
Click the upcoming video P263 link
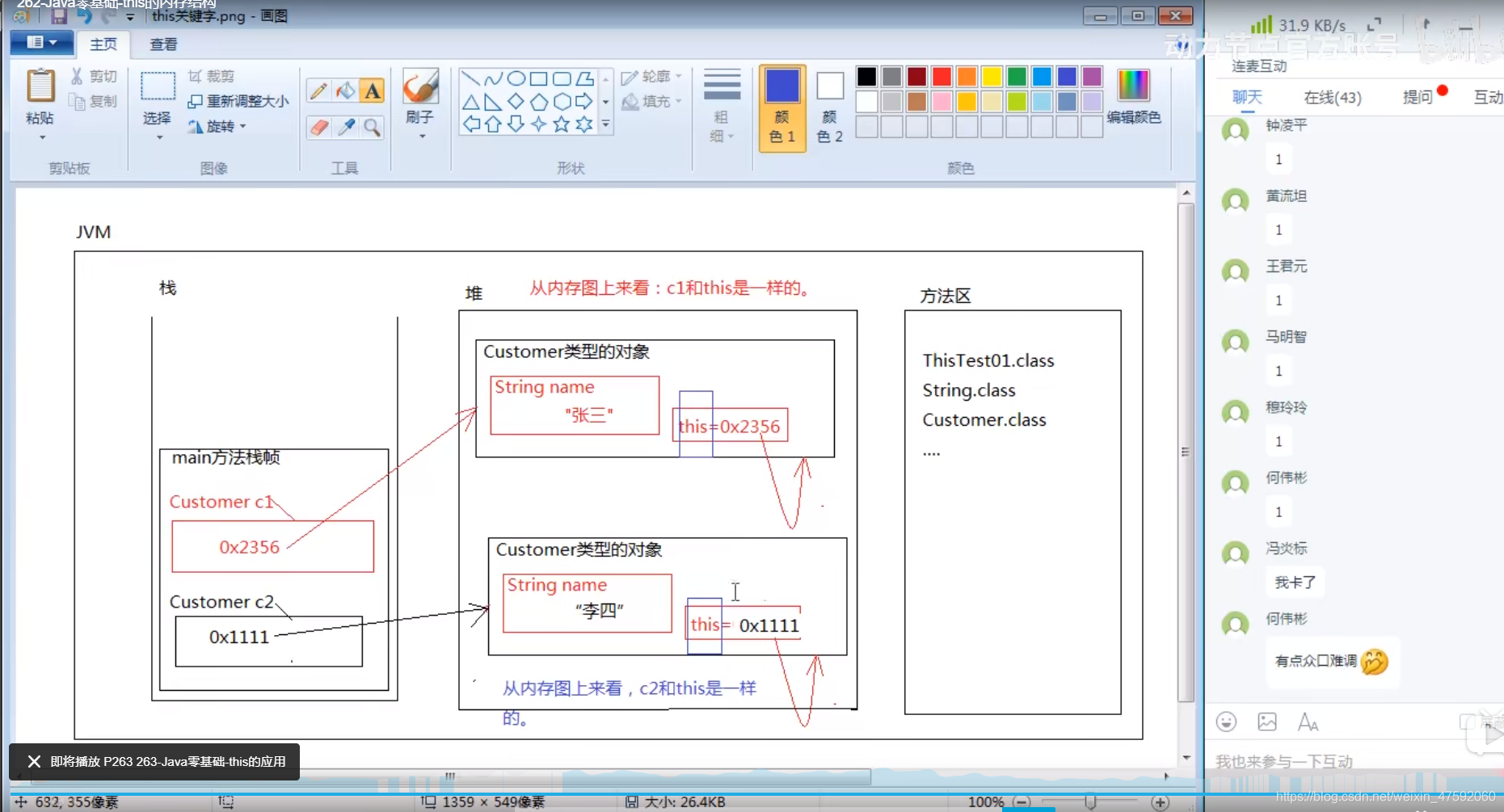(x=168, y=761)
